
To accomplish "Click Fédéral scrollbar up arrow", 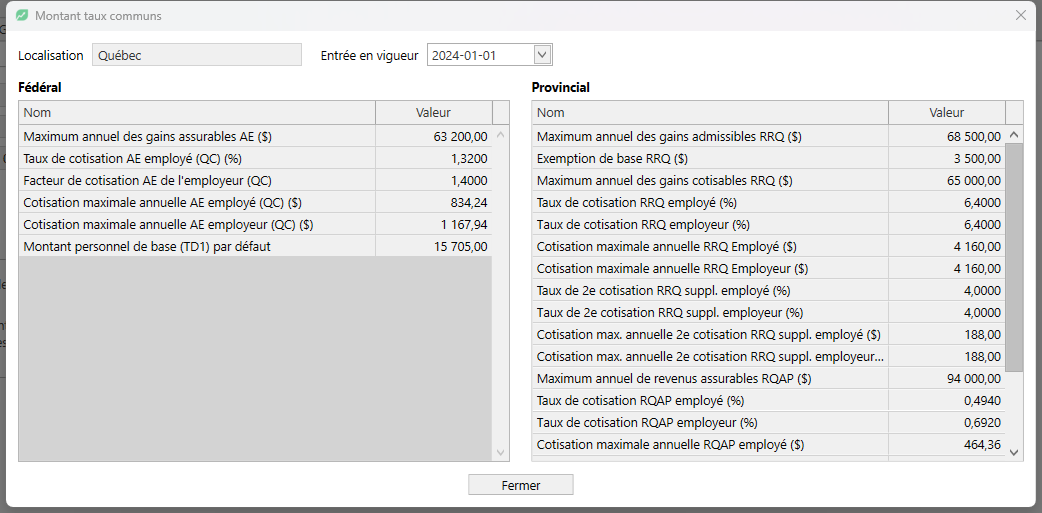I will (x=501, y=135).
